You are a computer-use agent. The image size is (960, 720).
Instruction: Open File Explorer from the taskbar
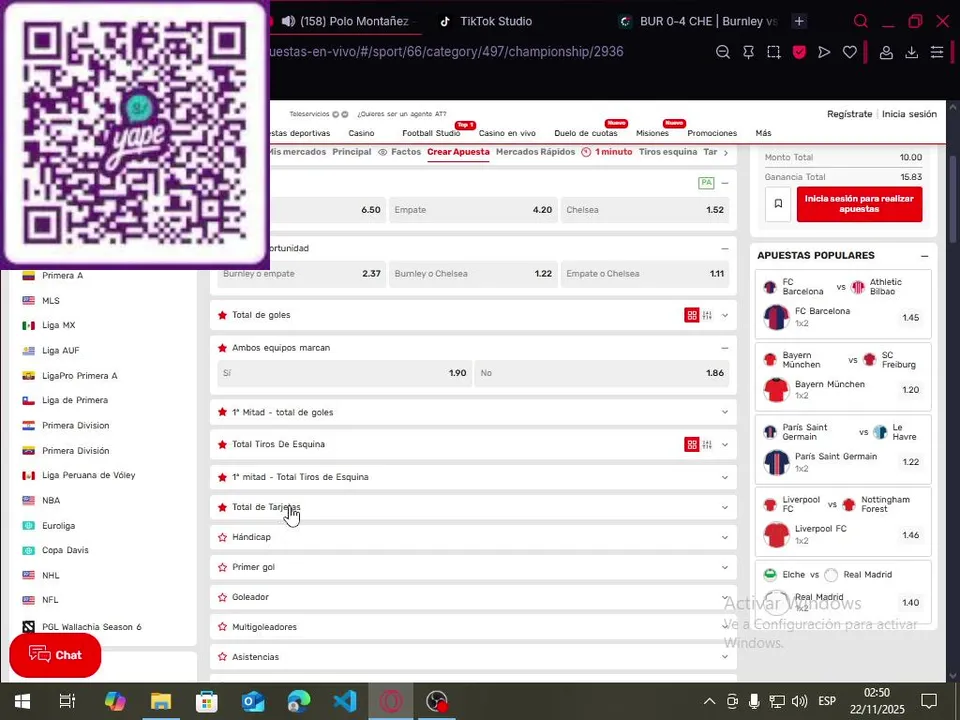tap(161, 700)
